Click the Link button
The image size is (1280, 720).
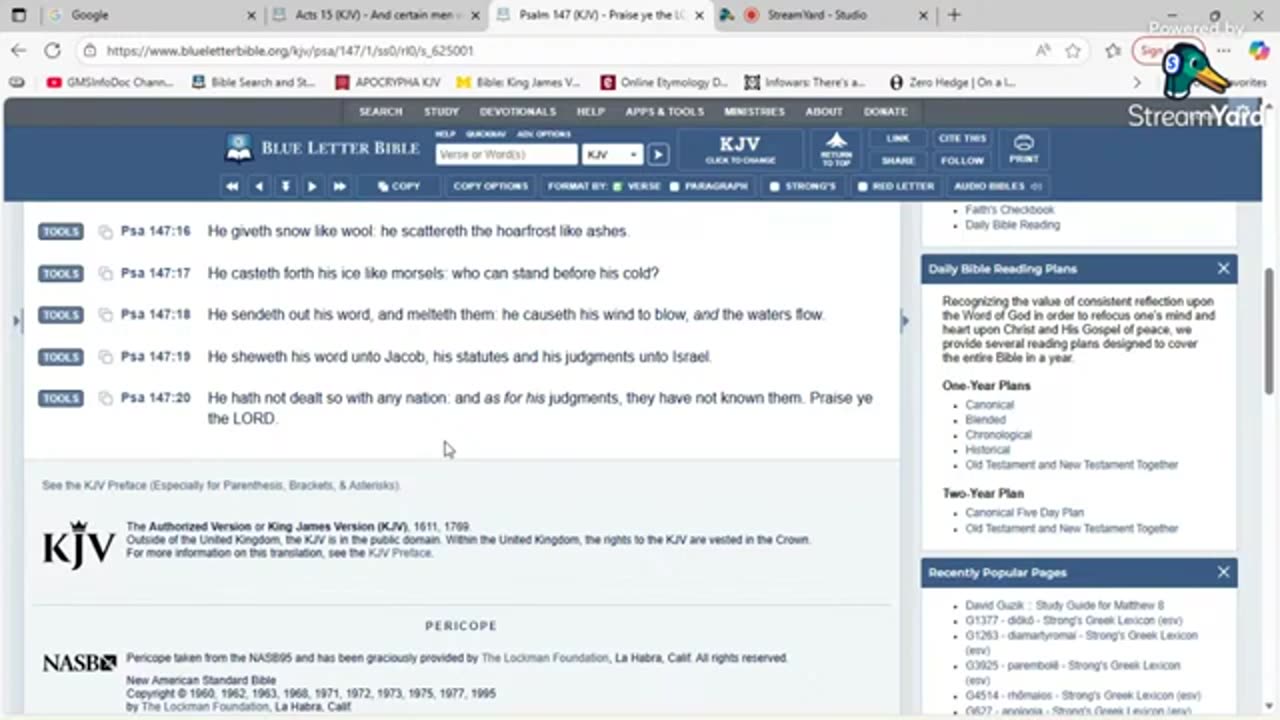click(897, 139)
